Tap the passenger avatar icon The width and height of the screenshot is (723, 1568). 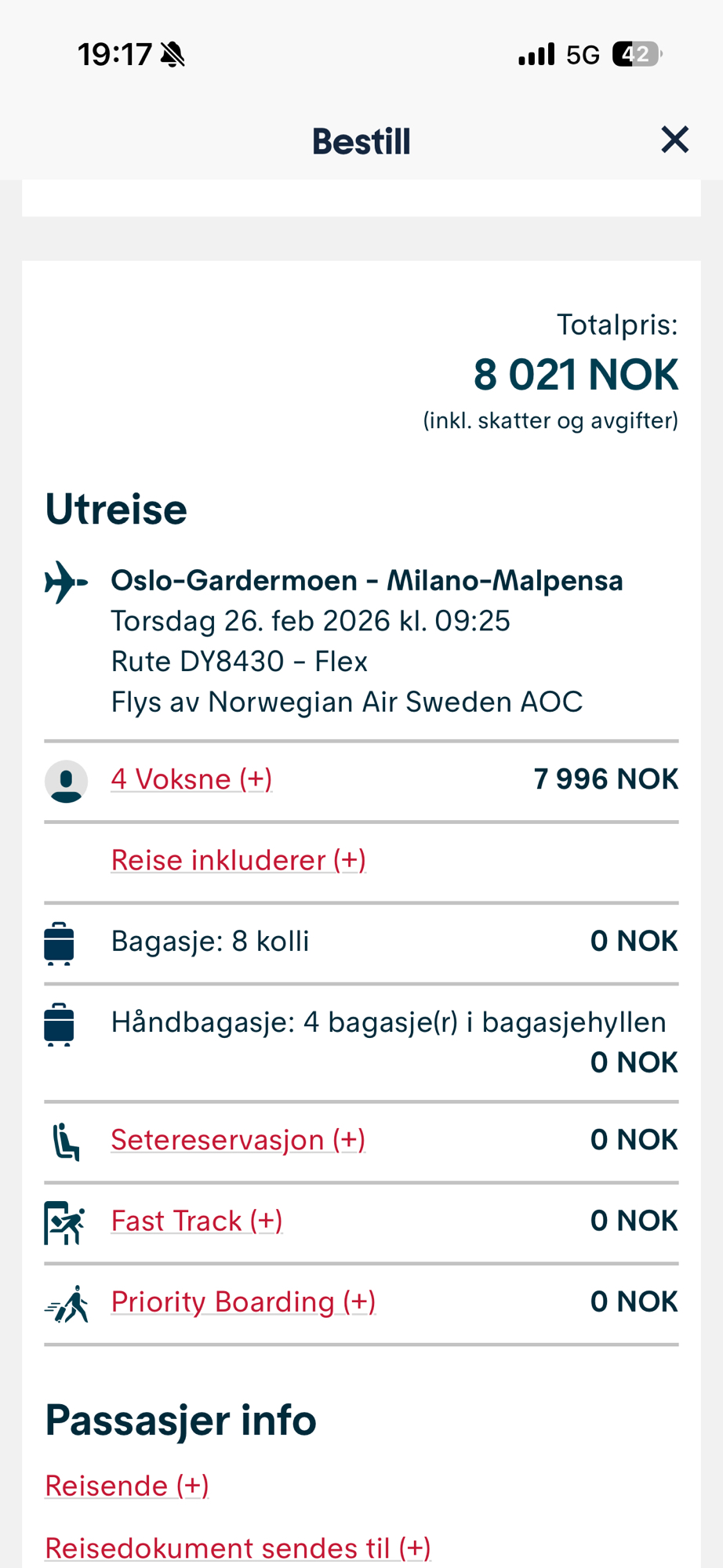[x=66, y=782]
